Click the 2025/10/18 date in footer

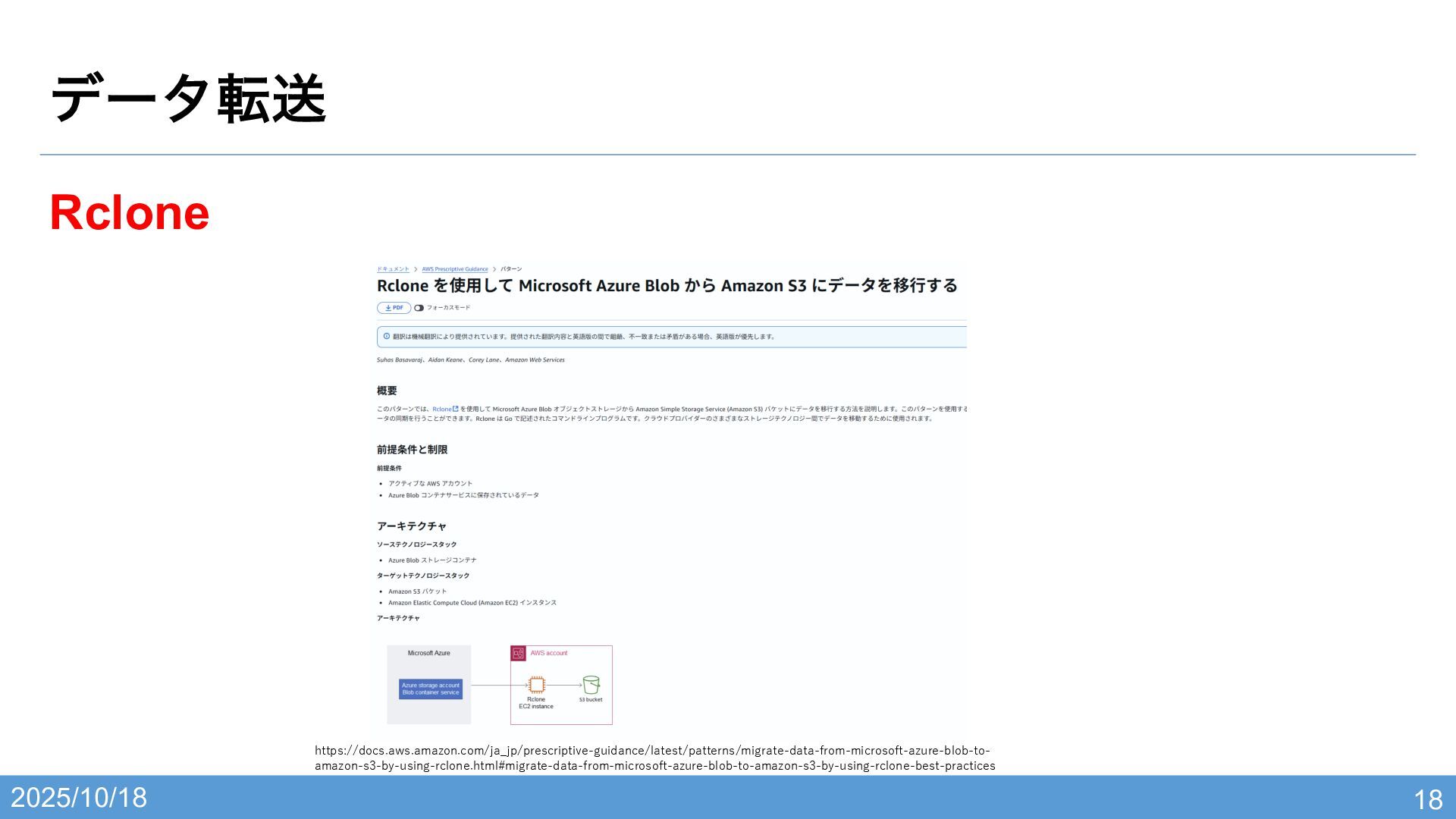pyautogui.click(x=79, y=798)
